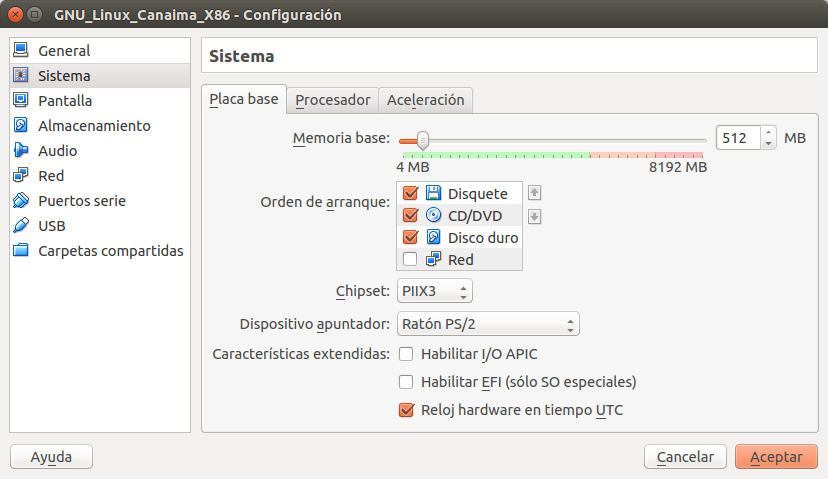Image resolution: width=828 pixels, height=479 pixels.
Task: Enable the Habilitar I/O APIC checkbox
Action: (406, 354)
